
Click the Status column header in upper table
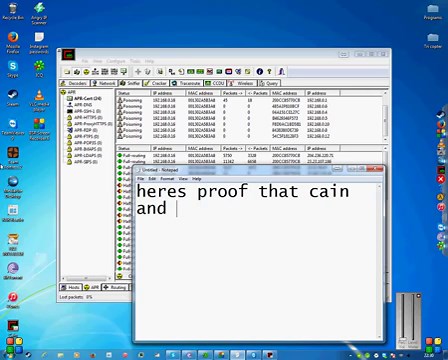(x=133, y=93)
